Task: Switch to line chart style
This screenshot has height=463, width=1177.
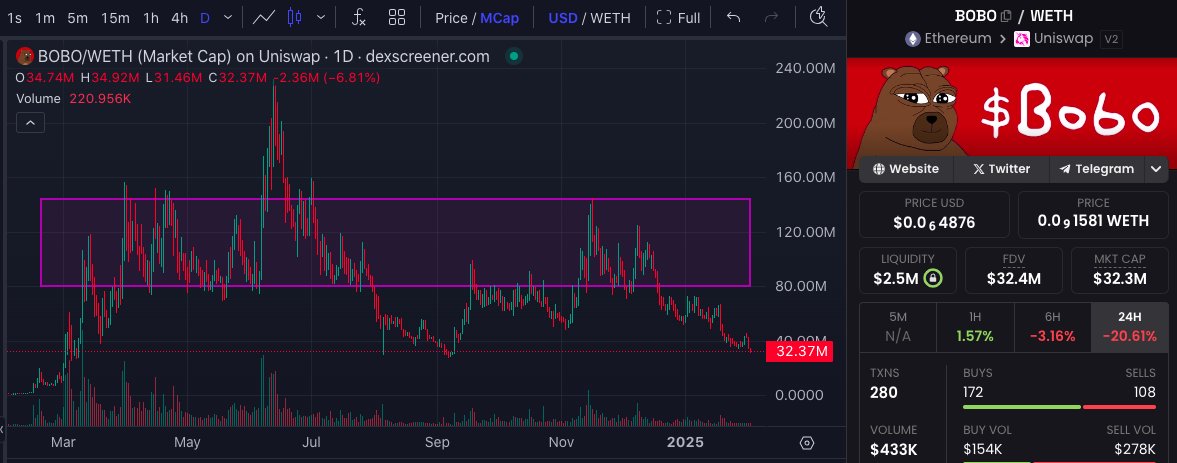Action: [264, 17]
